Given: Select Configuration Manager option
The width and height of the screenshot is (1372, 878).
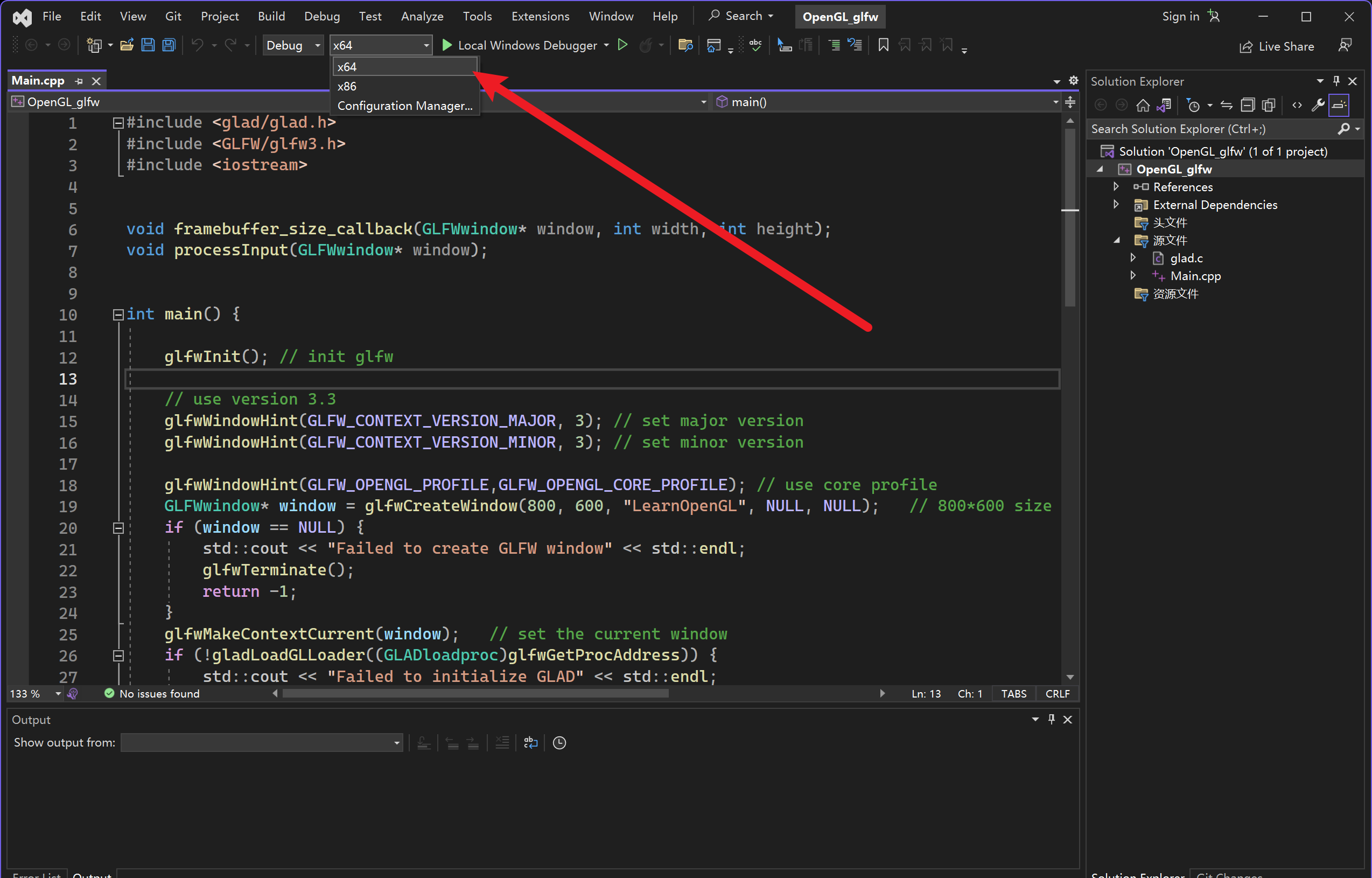Looking at the screenshot, I should pyautogui.click(x=405, y=105).
